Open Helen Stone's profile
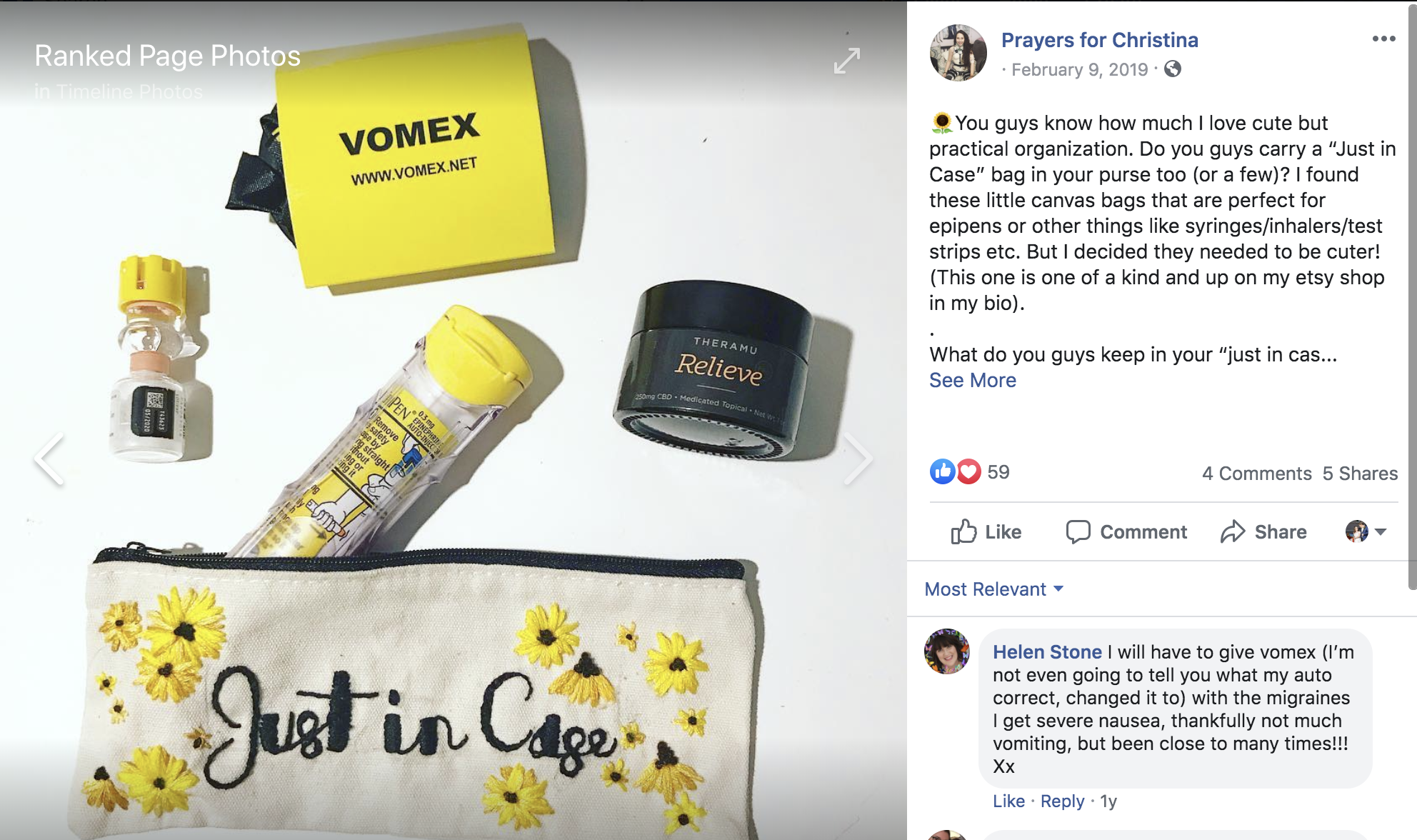 1047,652
